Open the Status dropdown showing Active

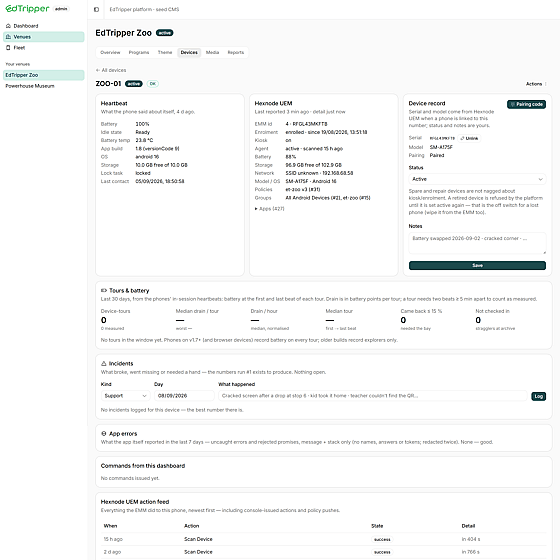click(x=477, y=179)
